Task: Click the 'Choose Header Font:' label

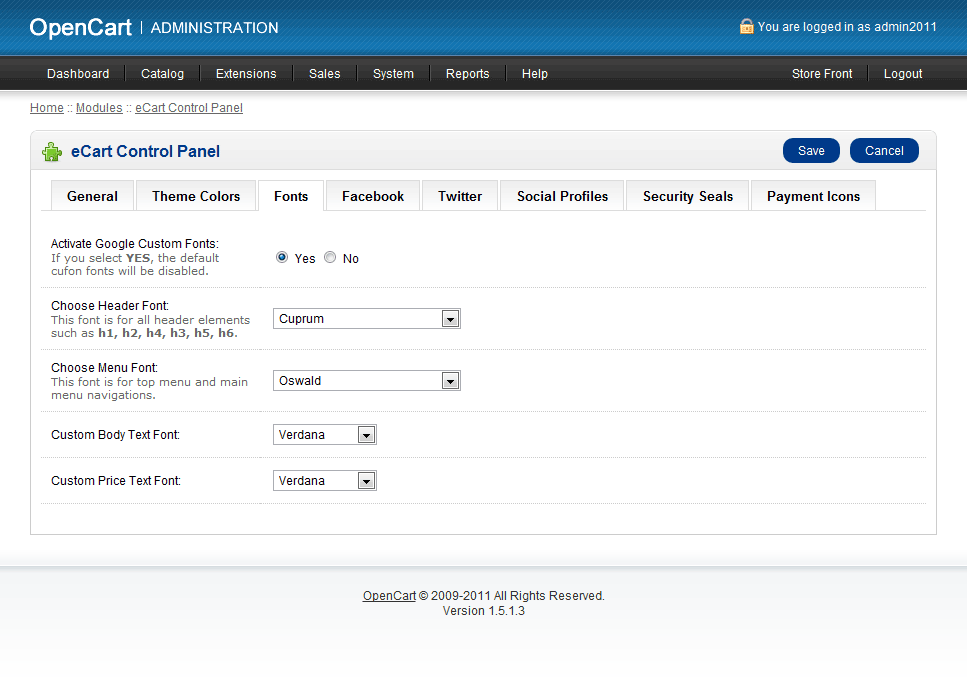Action: click(110, 306)
